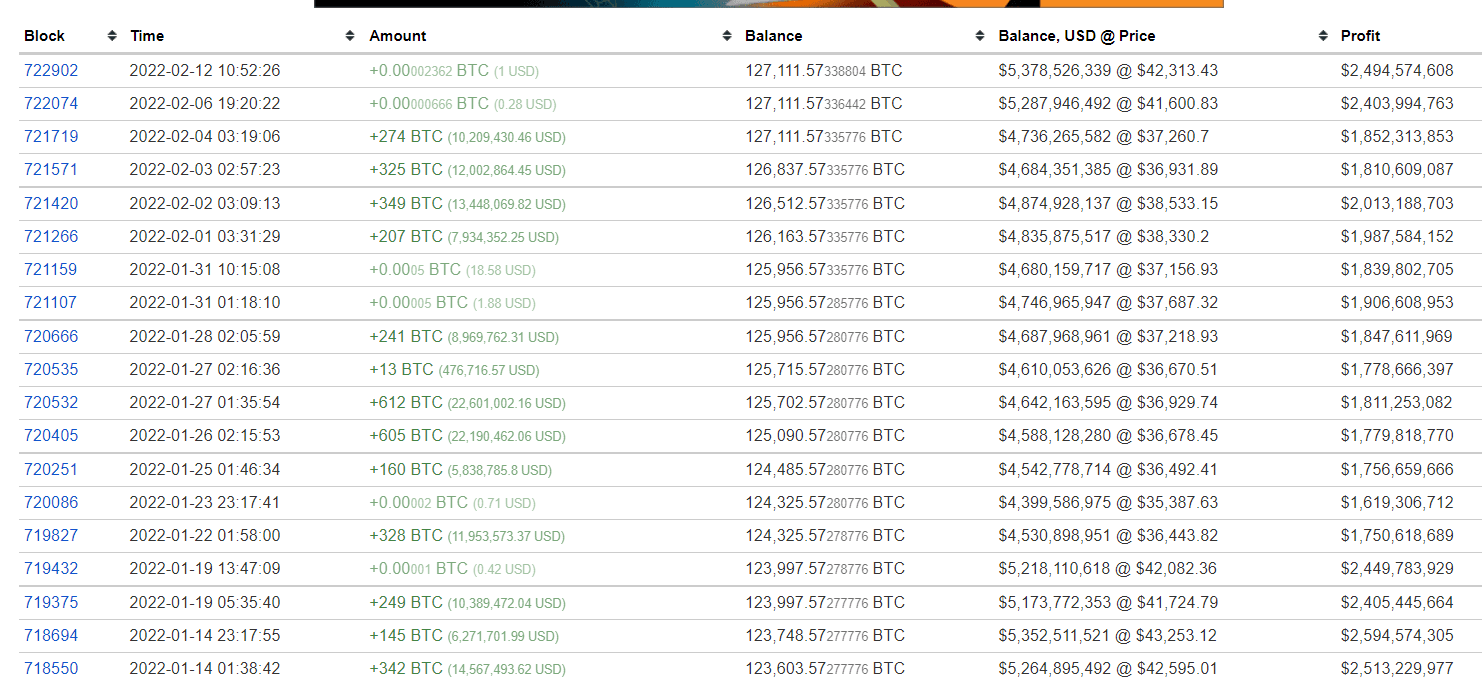Viewport: 1482px width, 681px height.
Task: Open block 721159 link
Action: (51, 270)
